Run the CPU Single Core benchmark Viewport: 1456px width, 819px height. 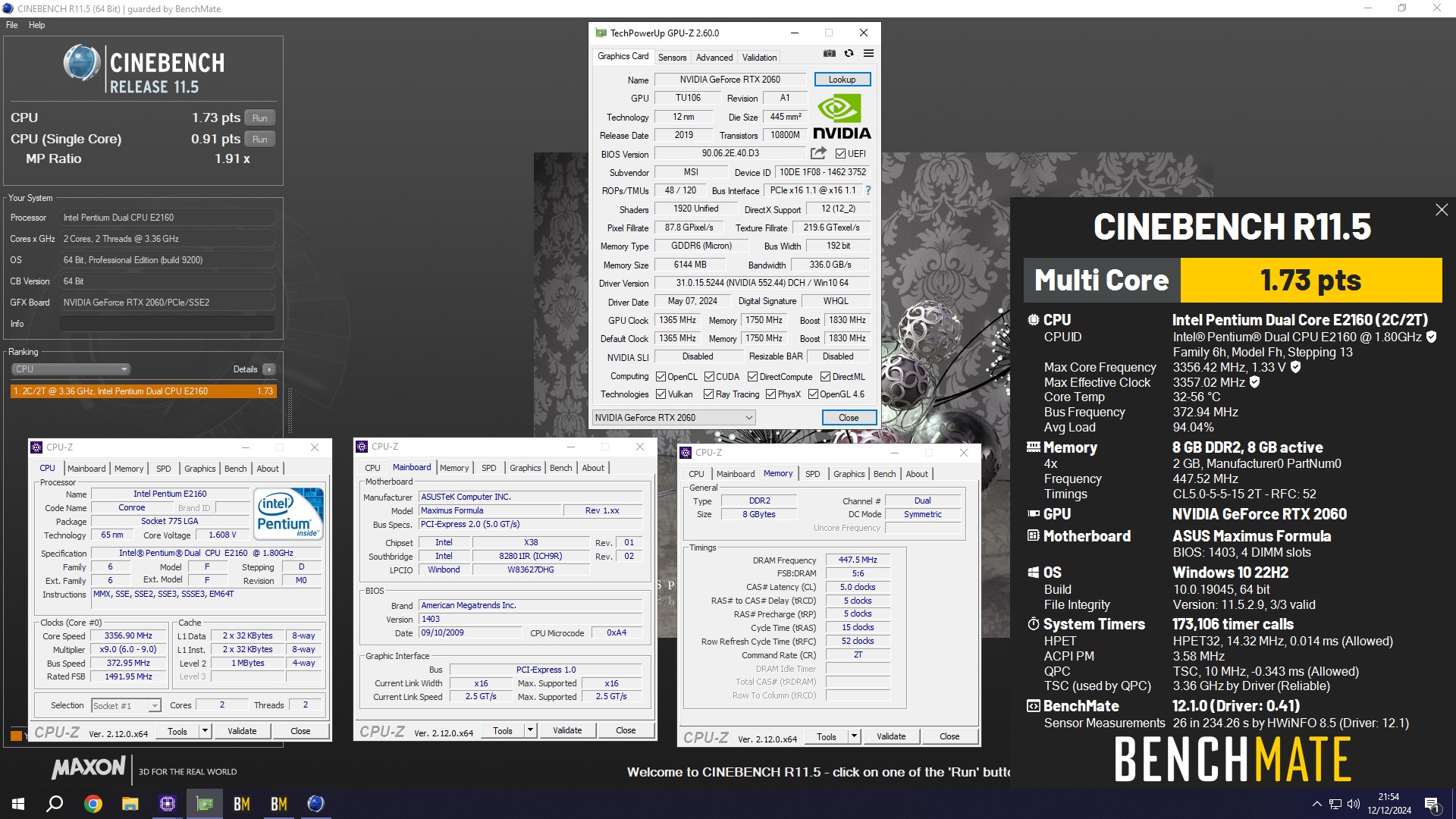[x=260, y=140]
